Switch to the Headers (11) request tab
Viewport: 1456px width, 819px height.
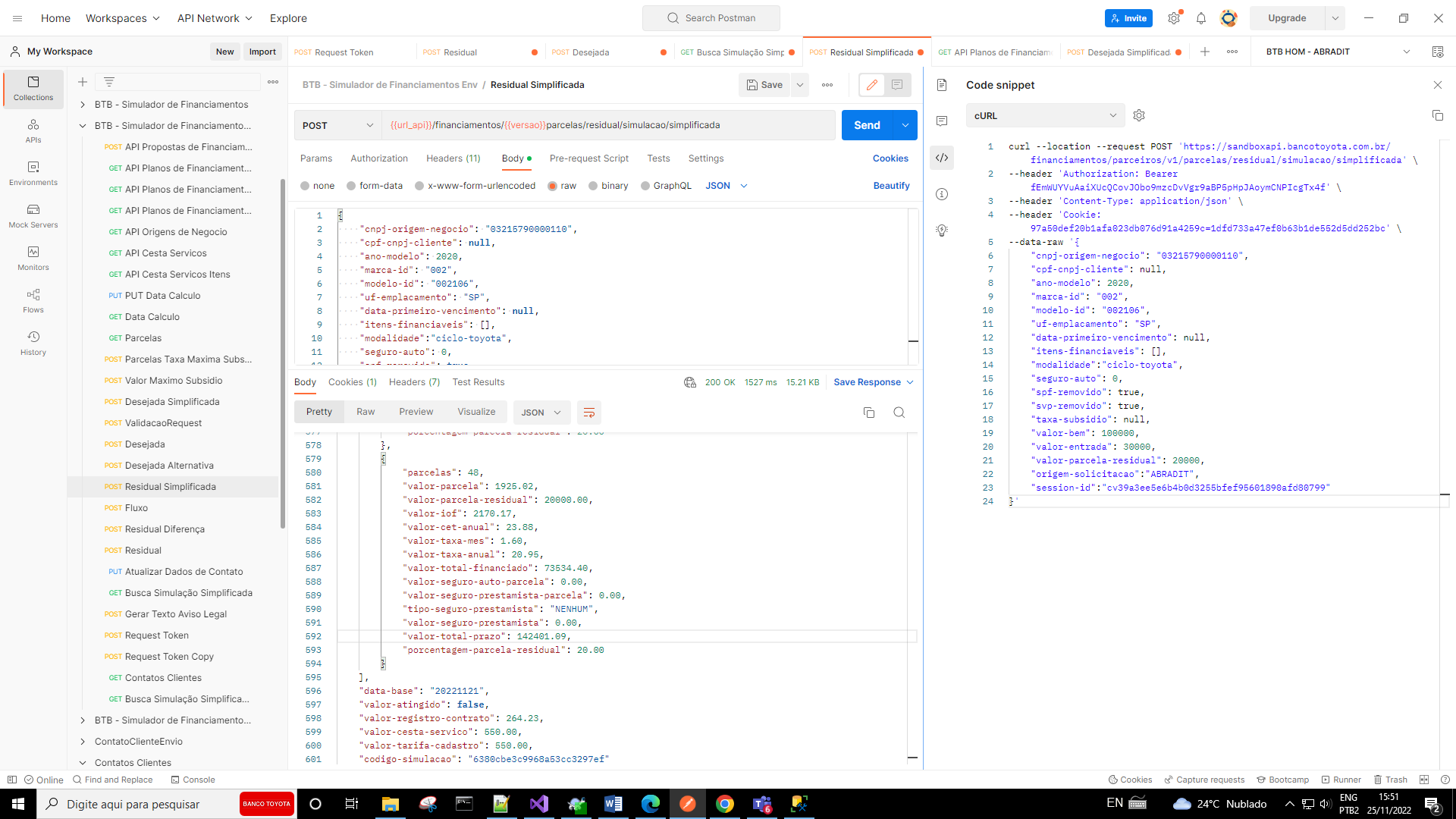point(453,158)
